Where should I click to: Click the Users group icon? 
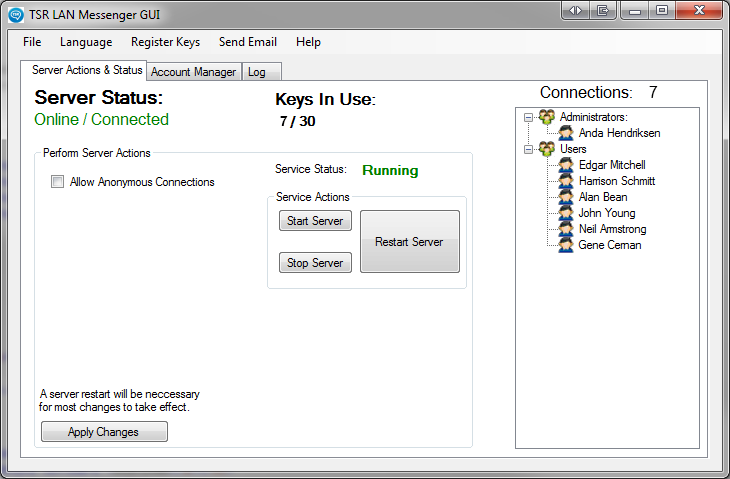click(547, 149)
